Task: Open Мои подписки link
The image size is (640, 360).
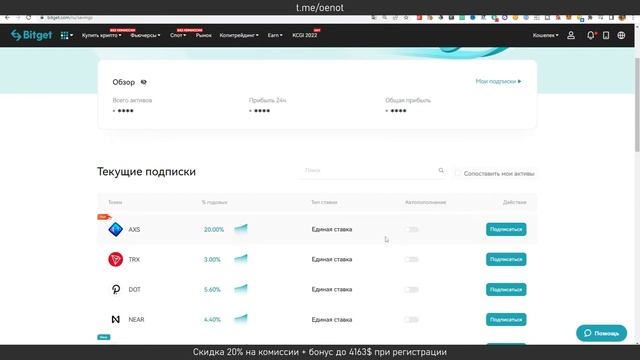Action: point(498,82)
